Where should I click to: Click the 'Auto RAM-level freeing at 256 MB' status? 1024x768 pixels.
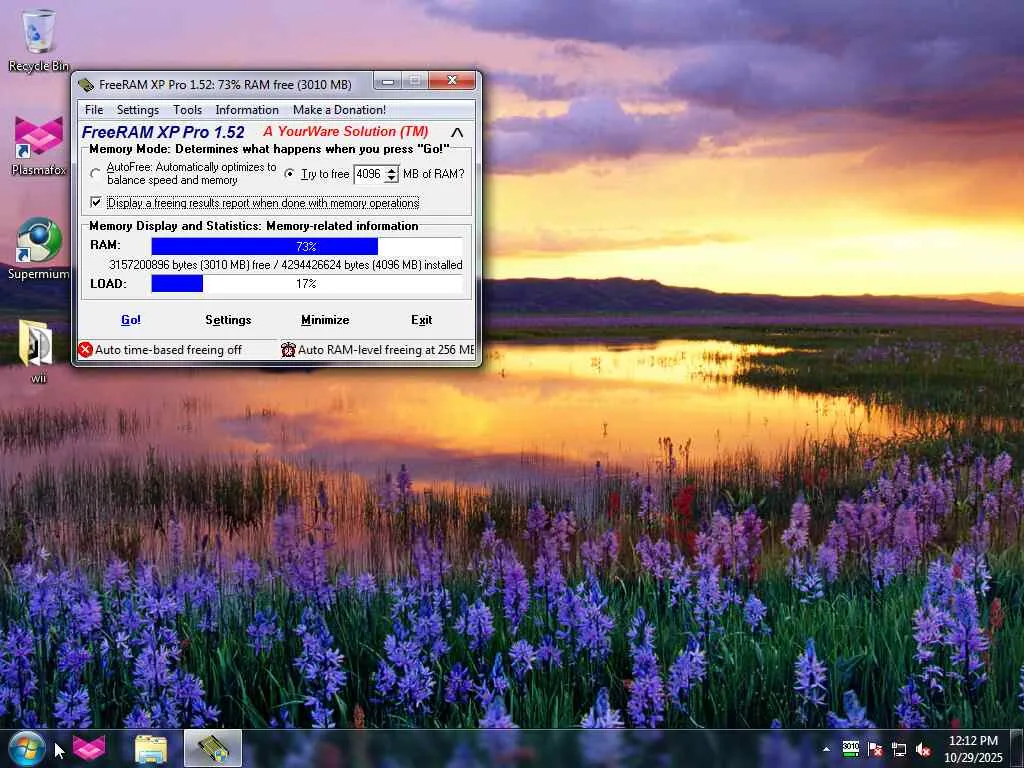point(386,350)
